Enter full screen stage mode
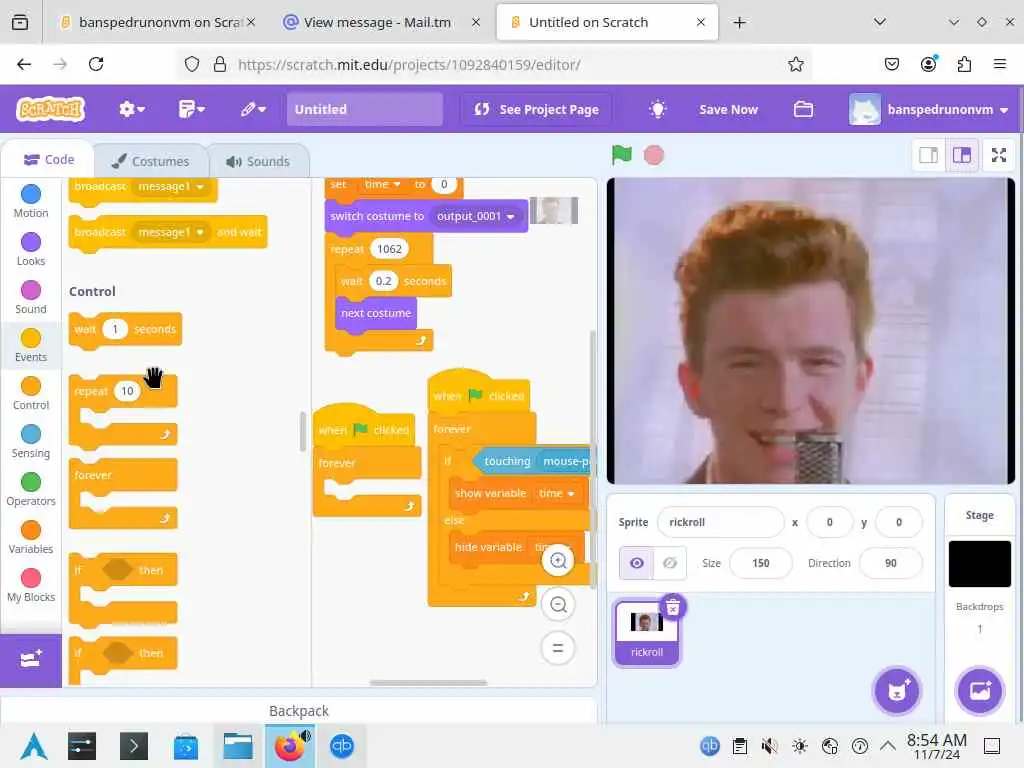Viewport: 1024px width, 768px height. 999,155
